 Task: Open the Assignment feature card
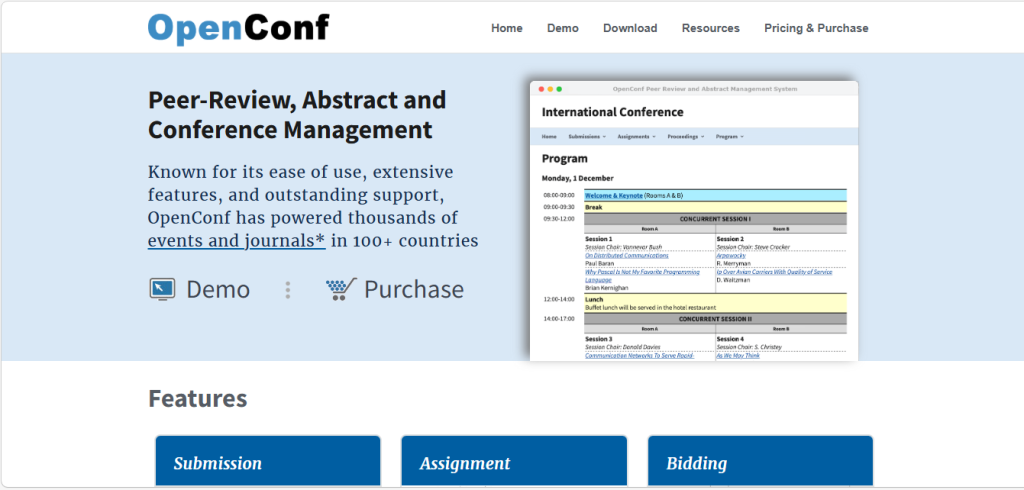tap(514, 462)
